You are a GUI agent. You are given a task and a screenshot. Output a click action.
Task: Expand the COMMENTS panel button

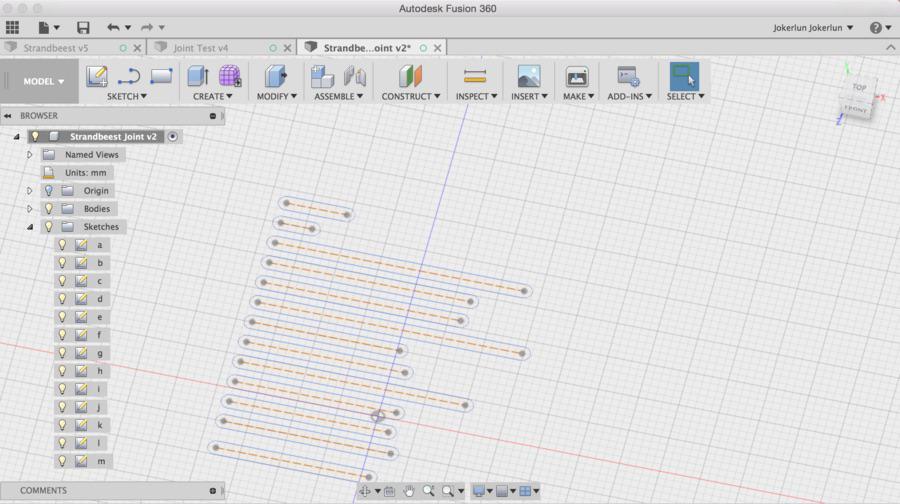(x=212, y=491)
